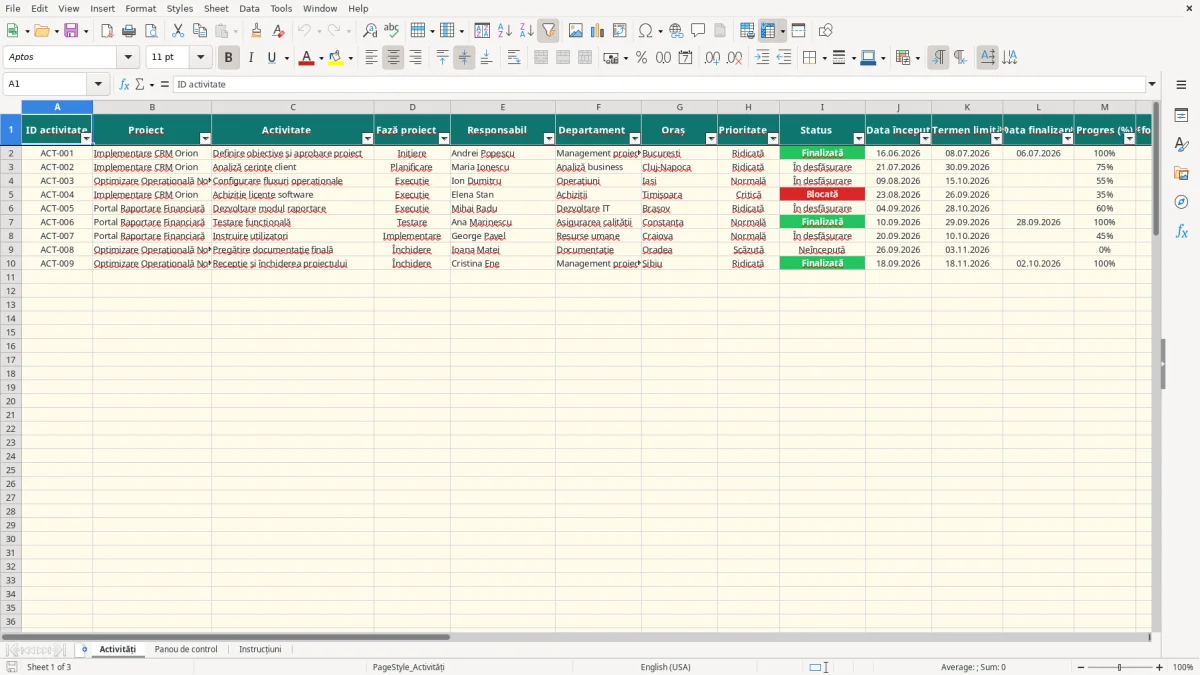This screenshot has height=675, width=1200.
Task: Click the Save document icon
Action: (x=71, y=31)
